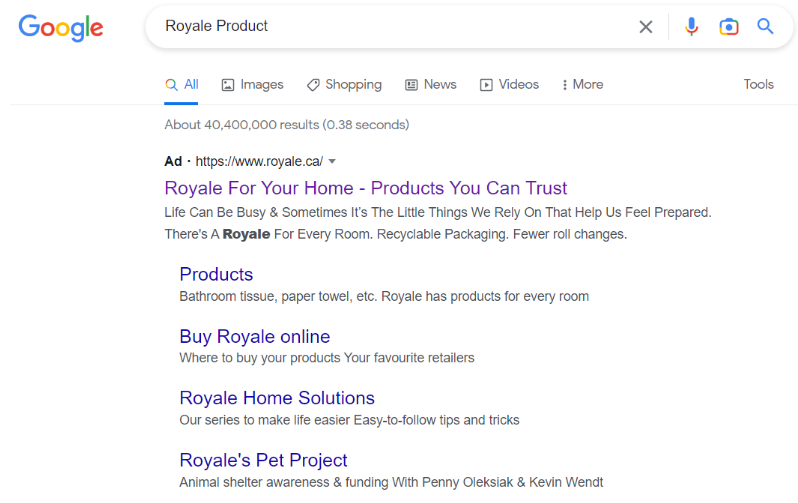Select the All results tab
Image resolution: width=798 pixels, height=503 pixels.
pyautogui.click(x=181, y=85)
